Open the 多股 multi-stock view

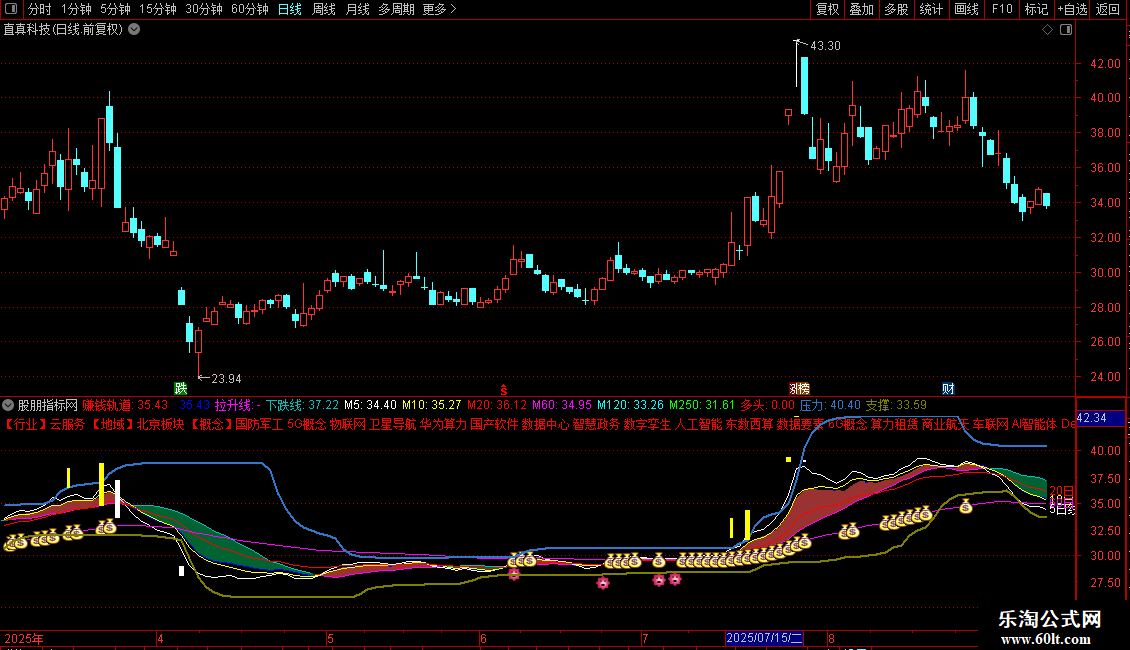tap(896, 9)
